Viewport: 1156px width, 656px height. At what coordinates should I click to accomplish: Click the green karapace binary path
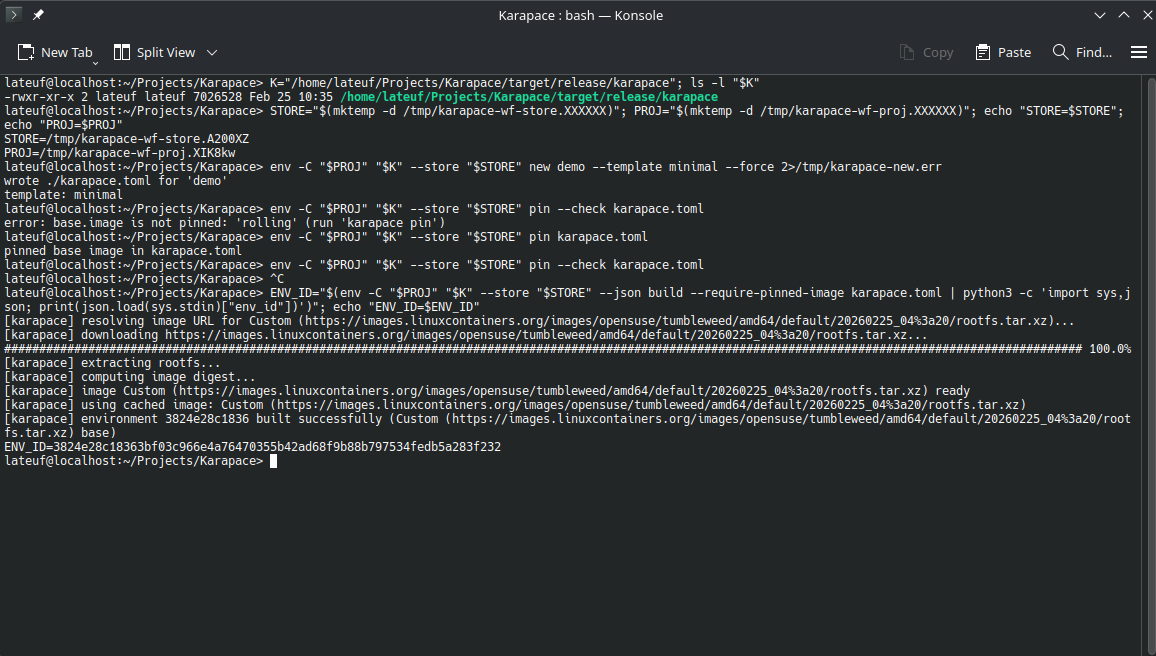pyautogui.click(x=529, y=97)
